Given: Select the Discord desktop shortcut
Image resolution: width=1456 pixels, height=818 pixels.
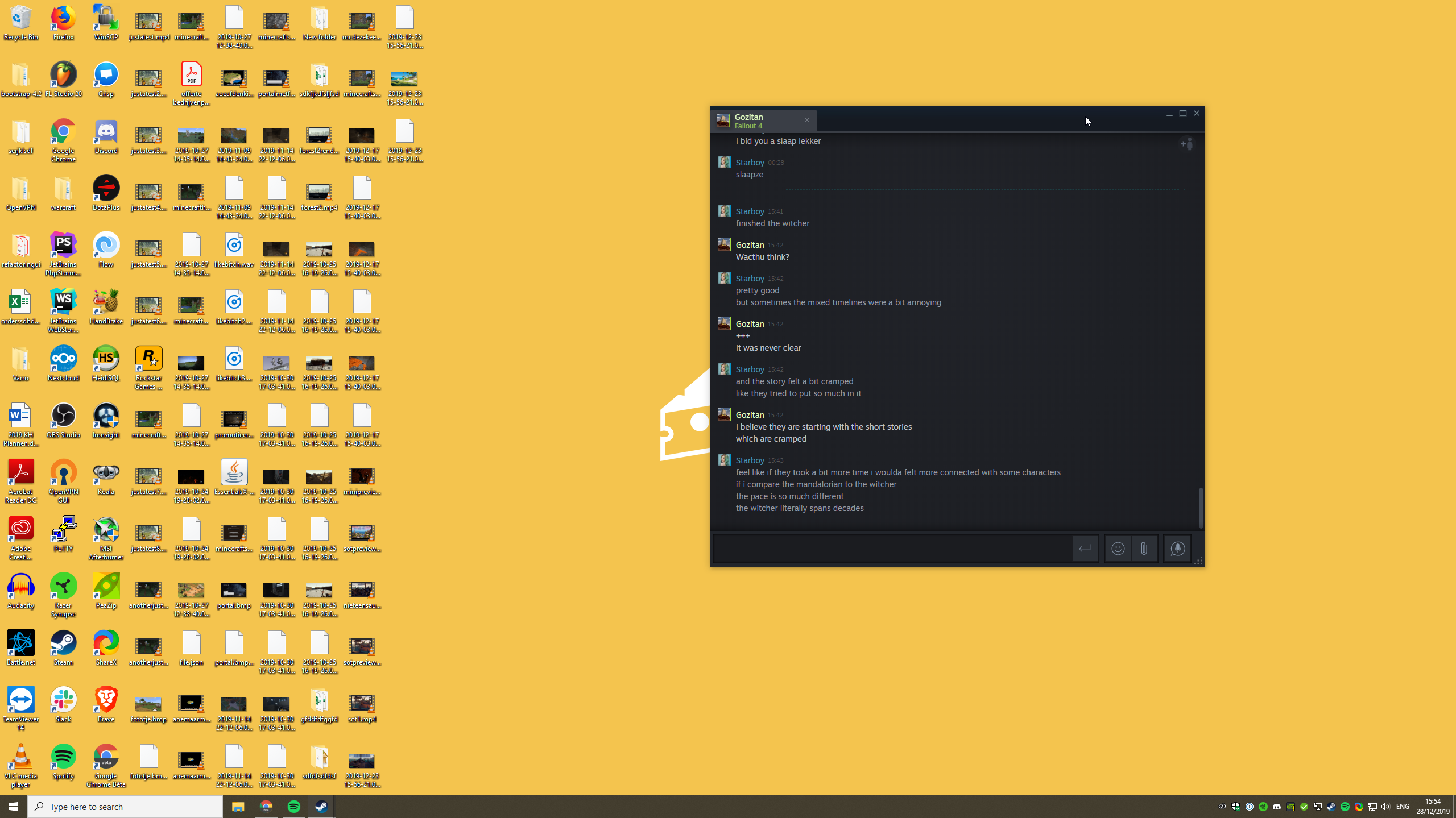Looking at the screenshot, I should tap(106, 137).
